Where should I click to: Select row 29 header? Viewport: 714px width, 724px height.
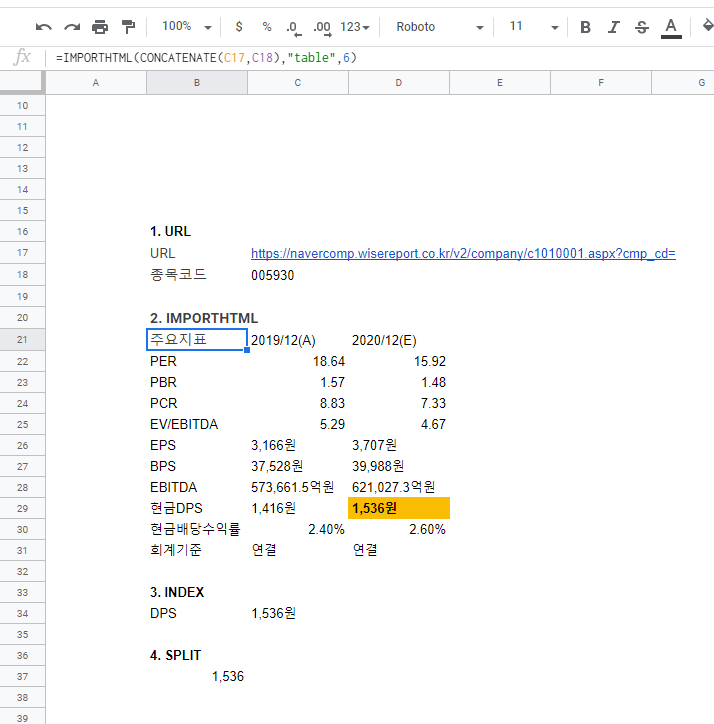(x=22, y=508)
